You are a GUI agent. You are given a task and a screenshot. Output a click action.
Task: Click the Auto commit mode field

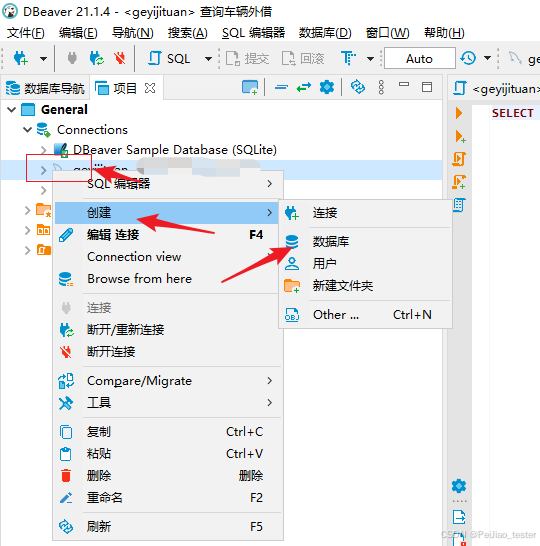pos(420,58)
